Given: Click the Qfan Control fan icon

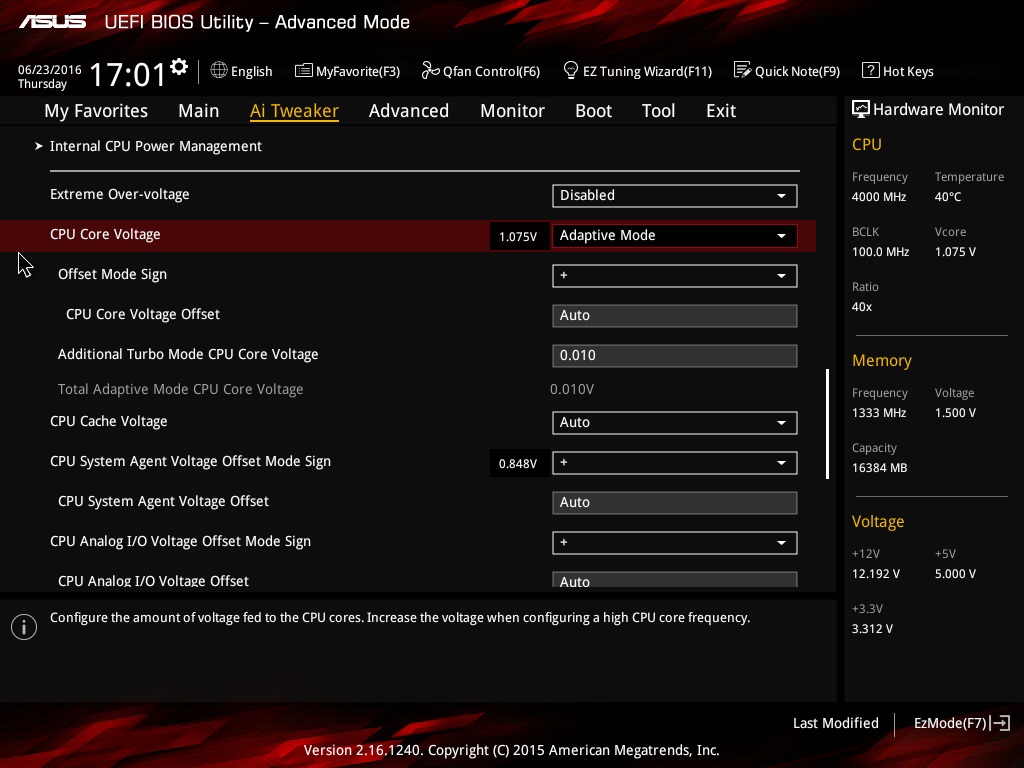Looking at the screenshot, I should coord(430,70).
